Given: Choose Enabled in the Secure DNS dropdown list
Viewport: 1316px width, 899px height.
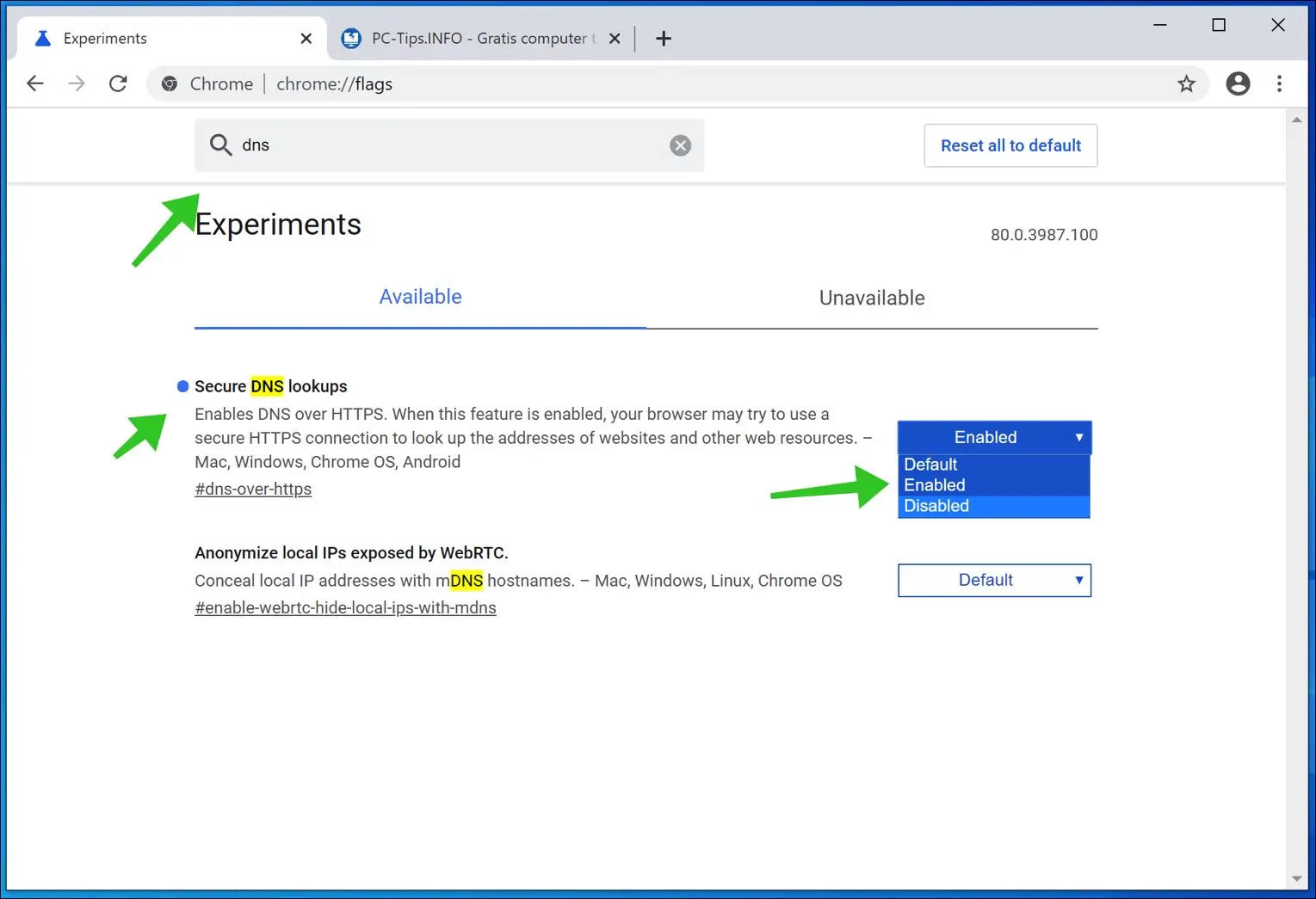Looking at the screenshot, I should tap(994, 485).
